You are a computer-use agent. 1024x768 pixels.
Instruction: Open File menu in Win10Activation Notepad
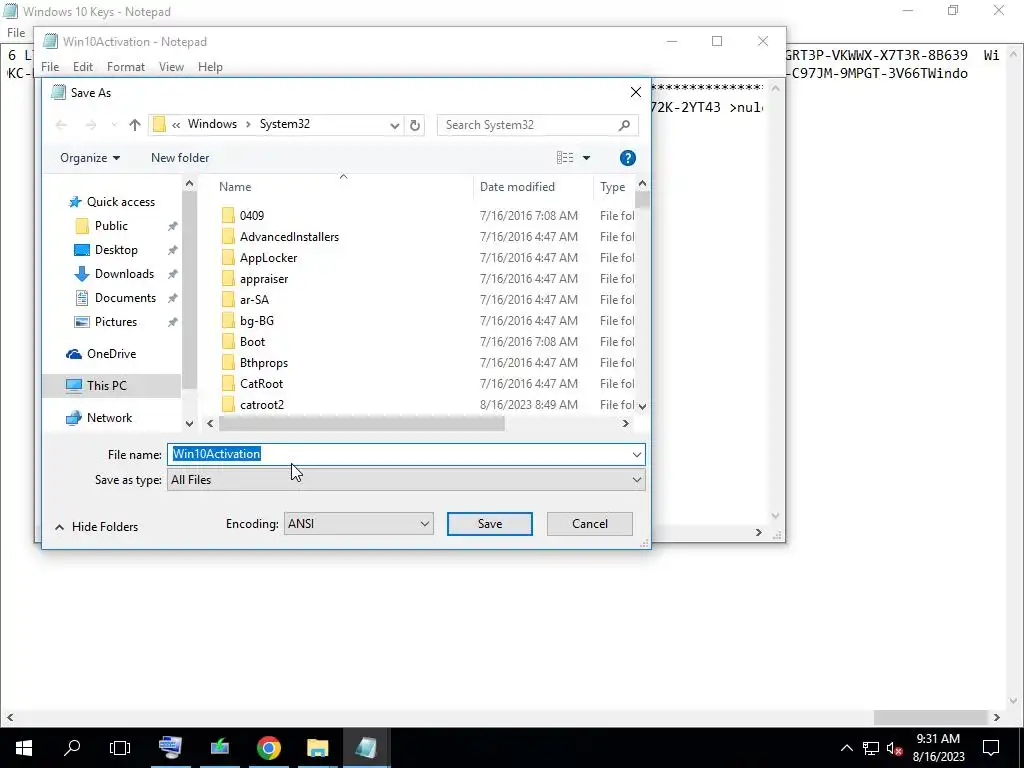pos(50,67)
